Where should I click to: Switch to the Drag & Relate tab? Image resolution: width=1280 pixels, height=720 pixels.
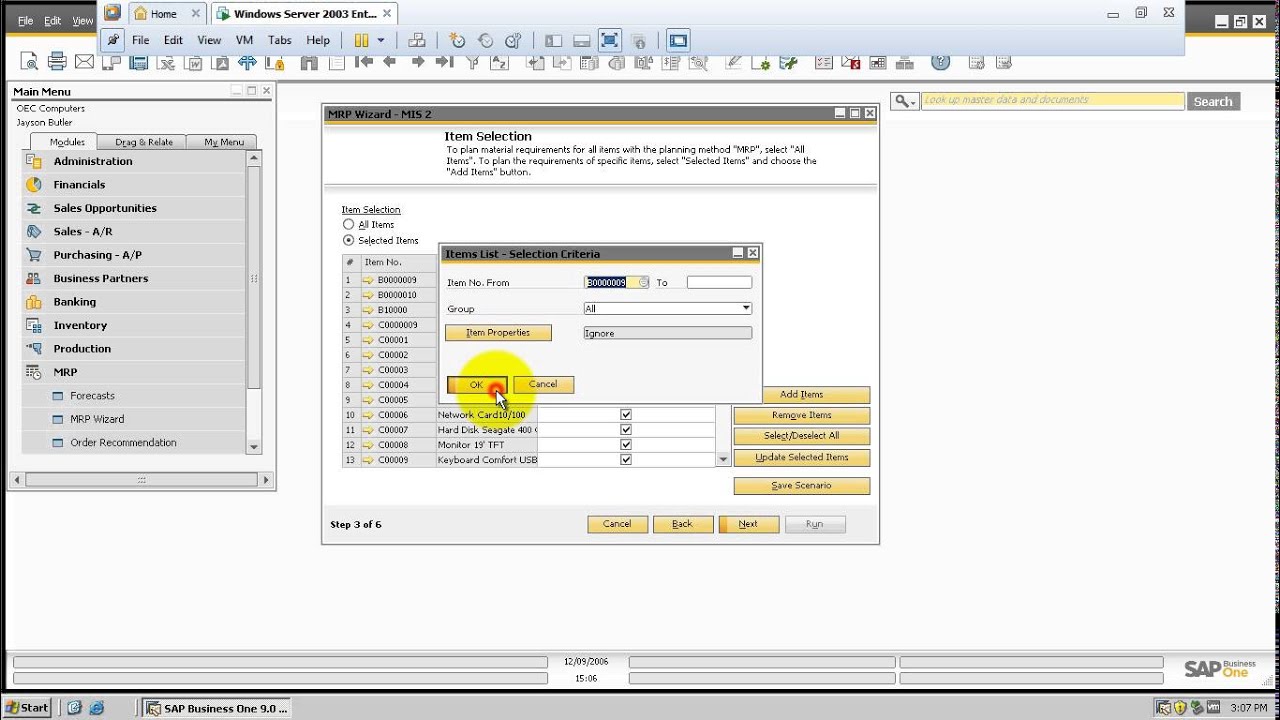[143, 142]
